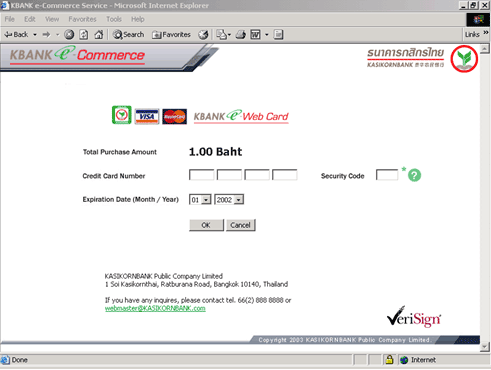Expand the Links toolbar chevron
The width and height of the screenshot is (491, 370).
(x=486, y=32)
